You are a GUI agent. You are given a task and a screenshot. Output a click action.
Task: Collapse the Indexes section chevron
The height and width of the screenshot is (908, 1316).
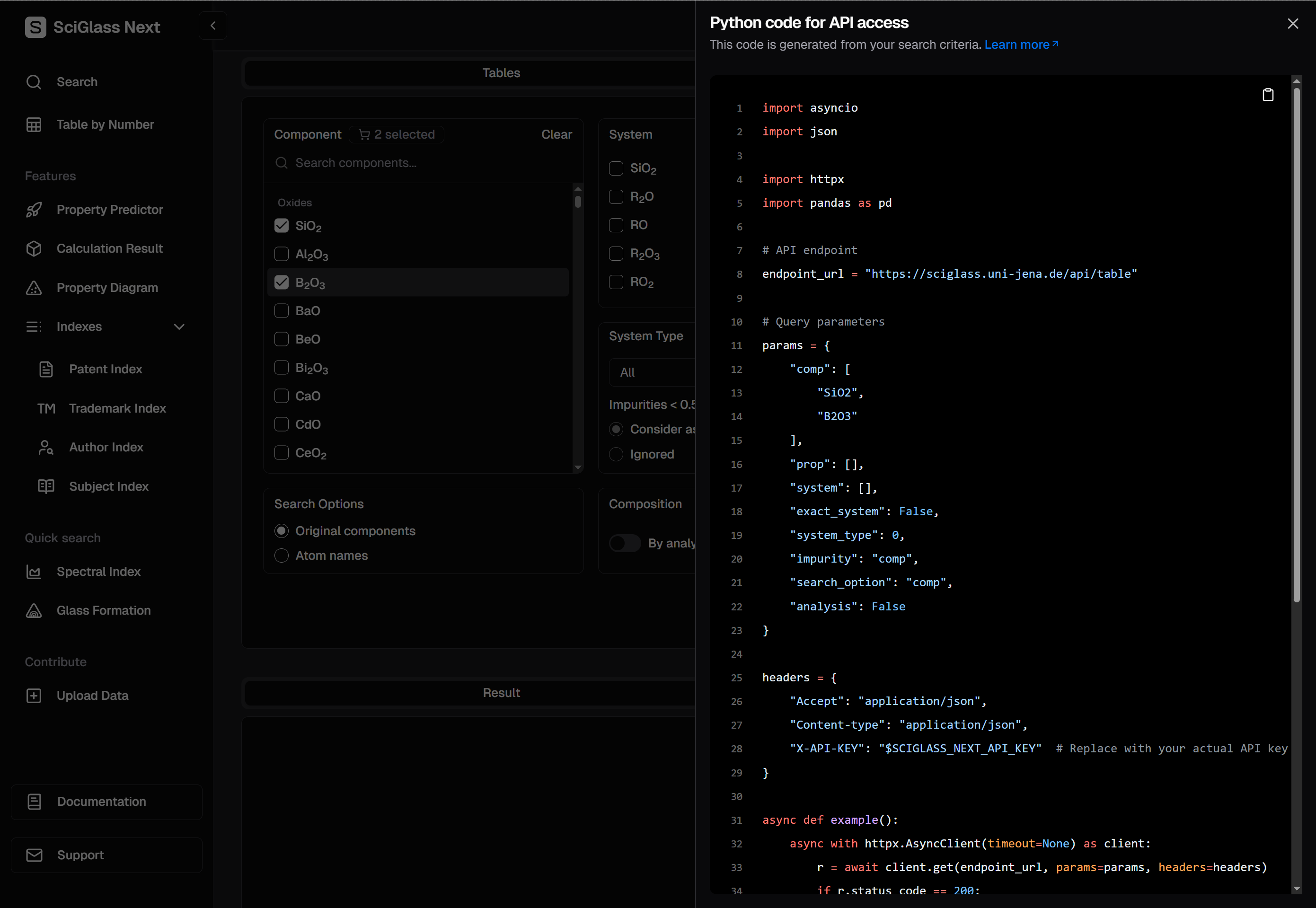179,326
